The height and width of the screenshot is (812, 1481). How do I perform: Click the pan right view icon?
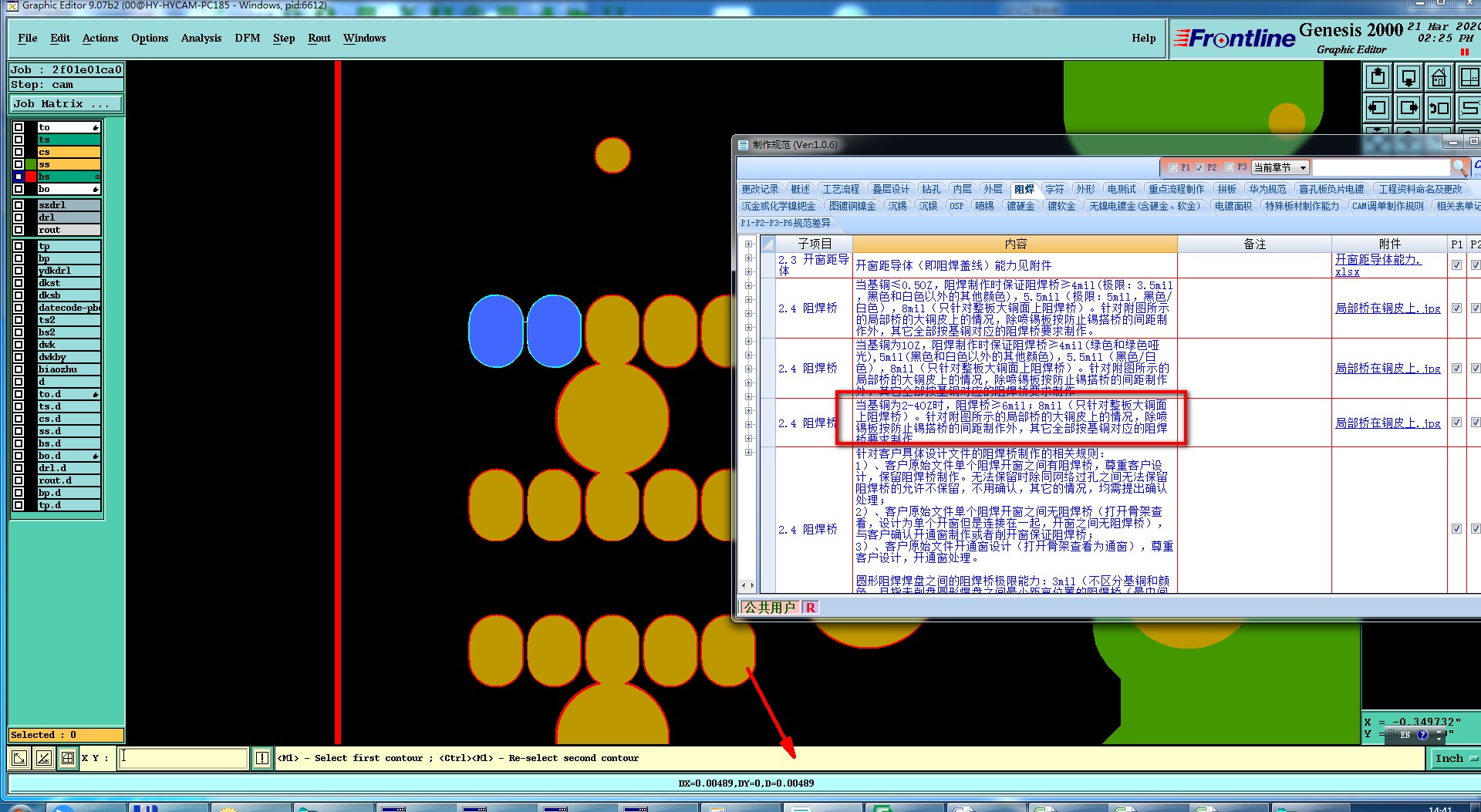pos(1408,108)
